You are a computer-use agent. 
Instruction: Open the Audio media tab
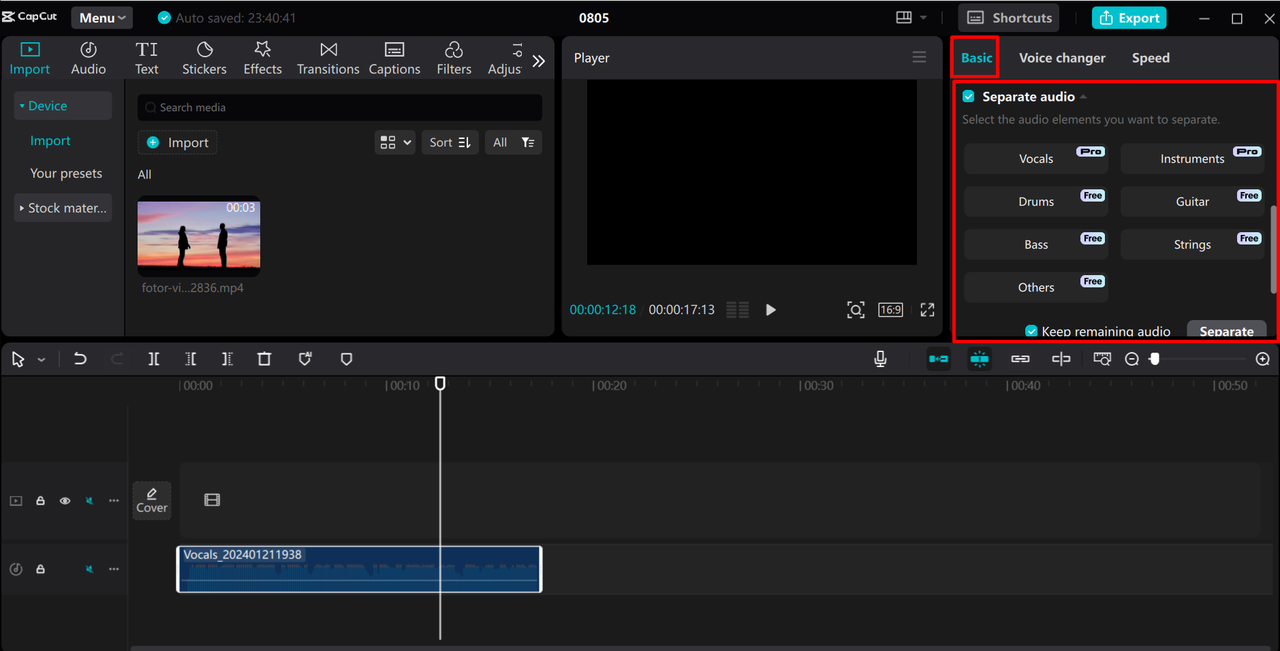(88, 58)
